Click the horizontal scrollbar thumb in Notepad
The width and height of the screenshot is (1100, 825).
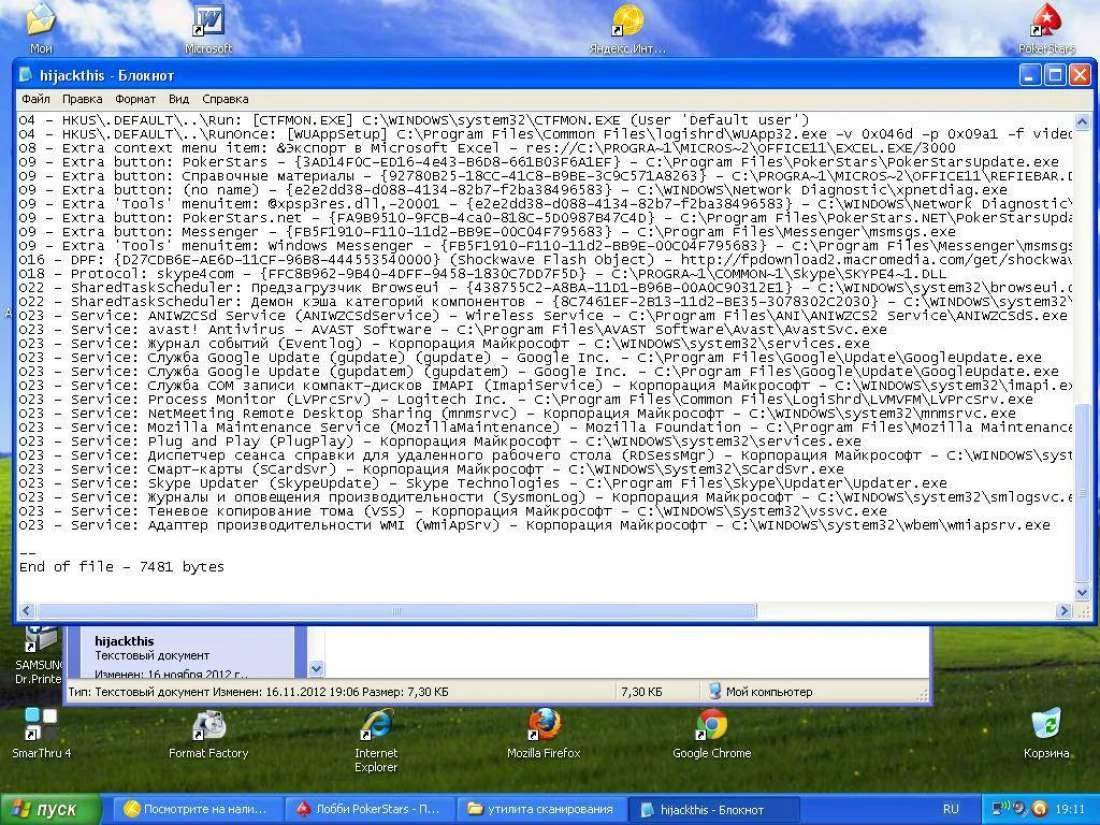(x=396, y=611)
